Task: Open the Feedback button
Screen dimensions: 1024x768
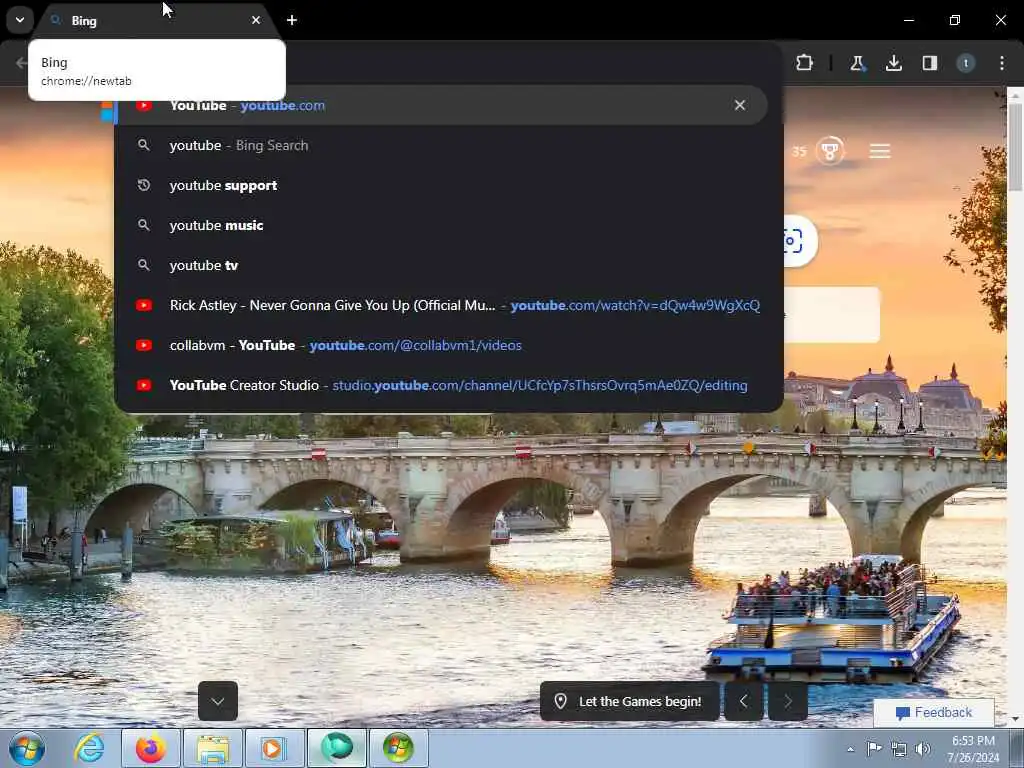Action: (934, 712)
